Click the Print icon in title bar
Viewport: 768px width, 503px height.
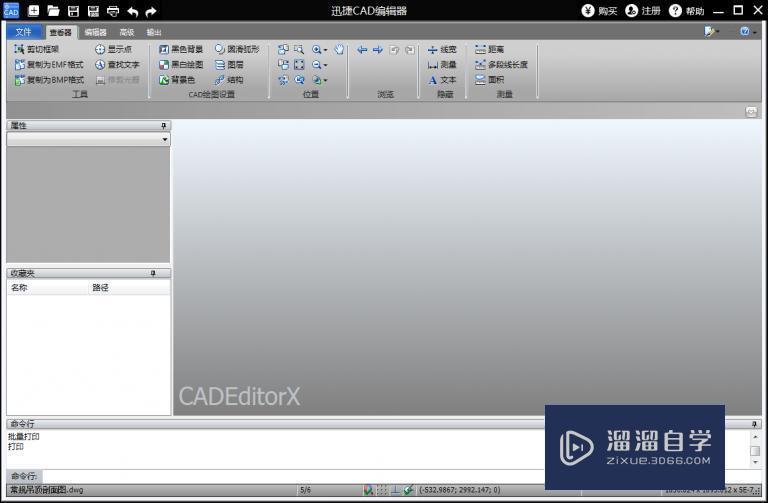tap(113, 11)
